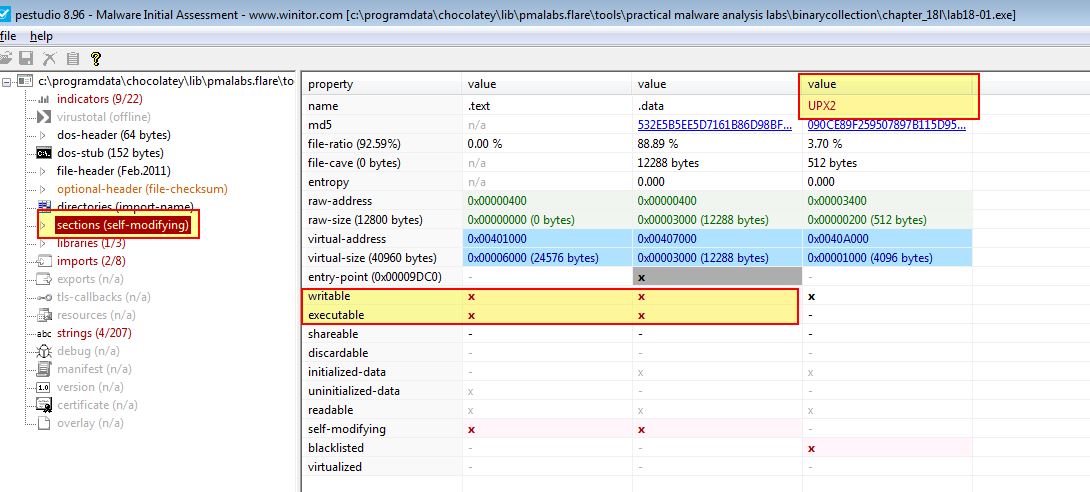This screenshot has width=1090, height=492.
Task: Click the close-file X toolbar icon
Action: click(49, 58)
